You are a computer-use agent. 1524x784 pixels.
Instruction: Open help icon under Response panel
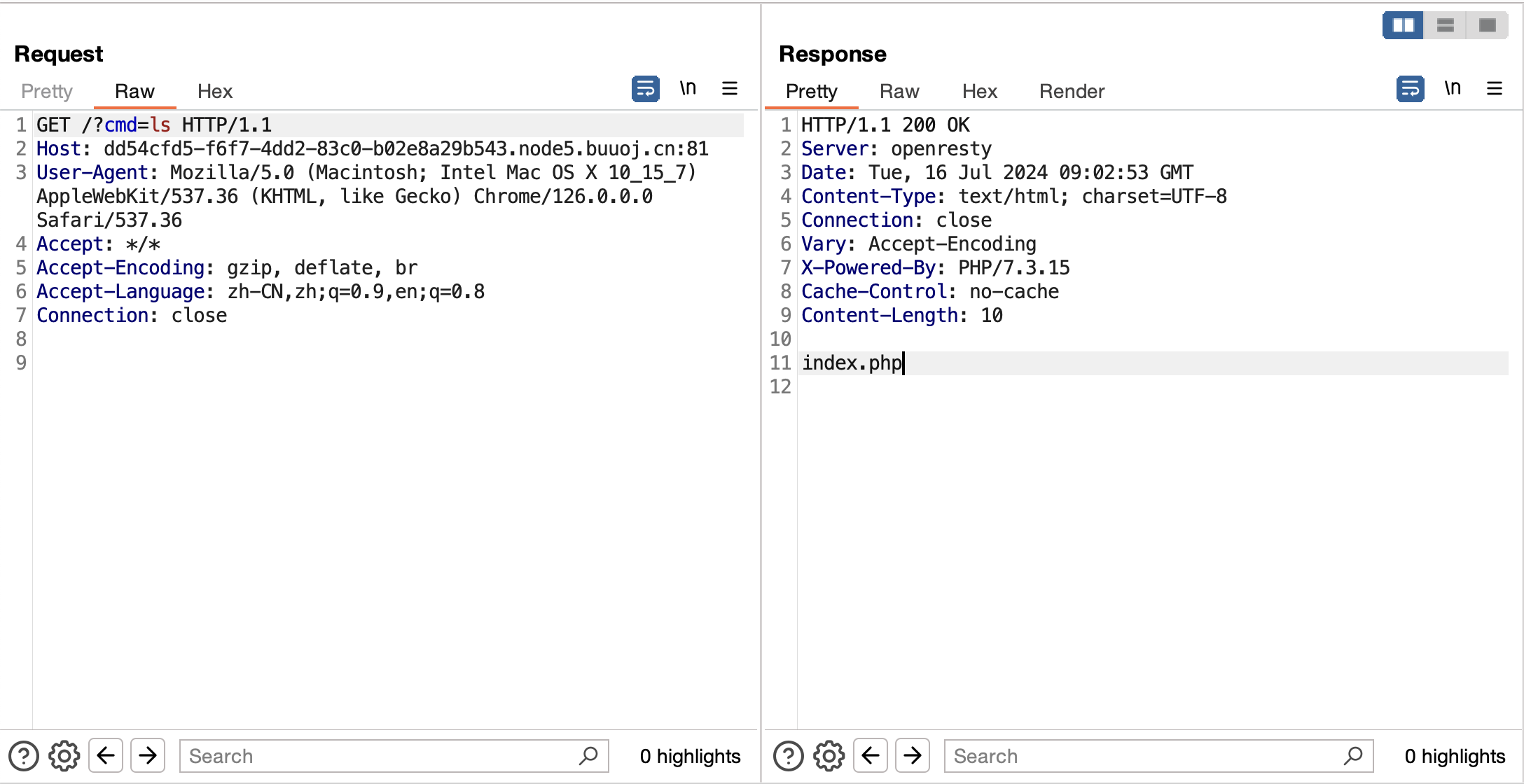click(x=789, y=756)
